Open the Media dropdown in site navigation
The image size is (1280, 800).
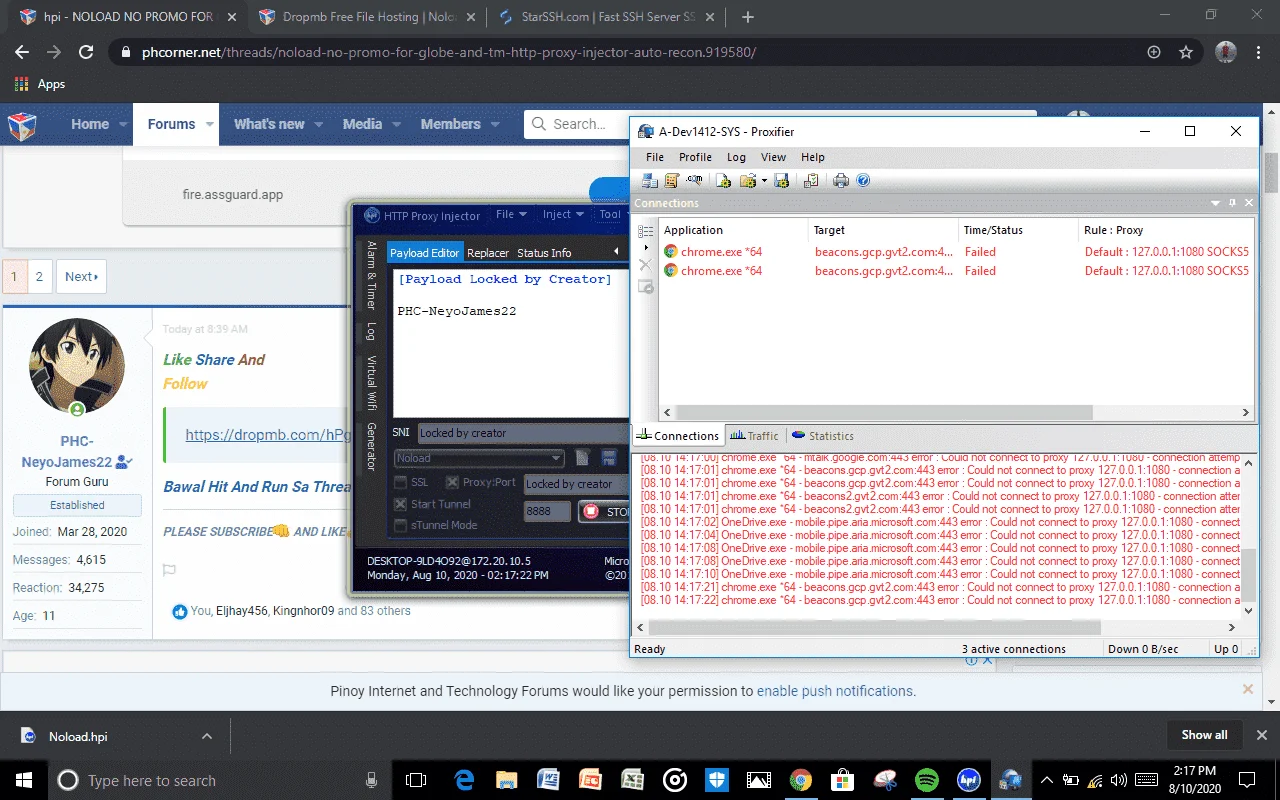(x=397, y=125)
